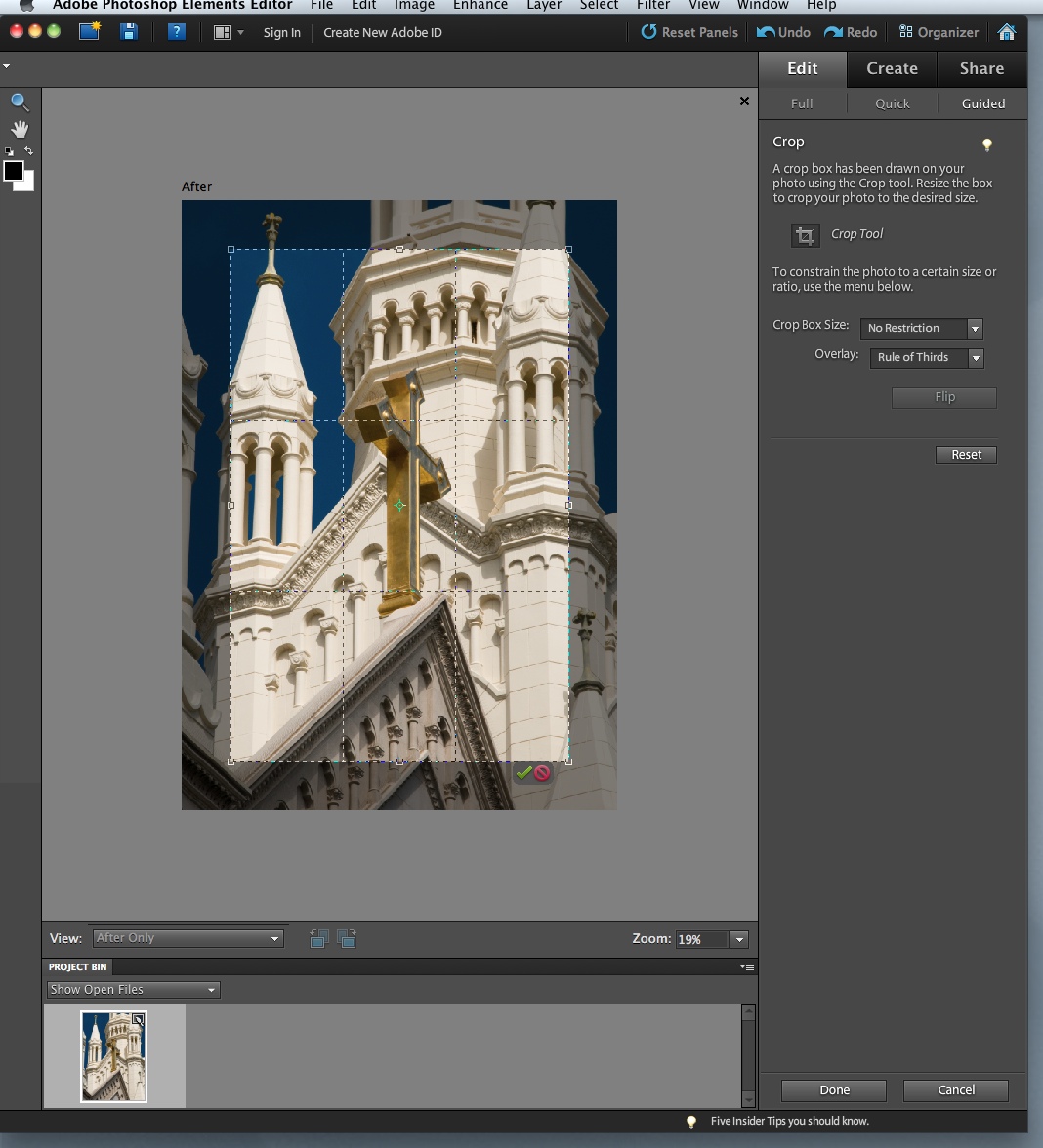Reset to default black and white colors
1043x1148 pixels.
pyautogui.click(x=10, y=152)
